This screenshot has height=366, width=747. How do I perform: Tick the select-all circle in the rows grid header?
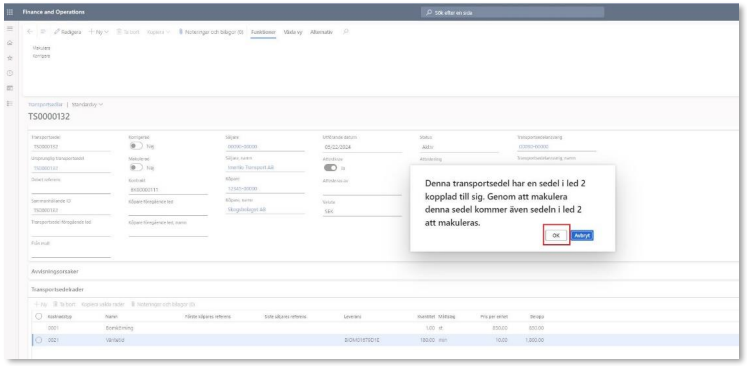39,316
